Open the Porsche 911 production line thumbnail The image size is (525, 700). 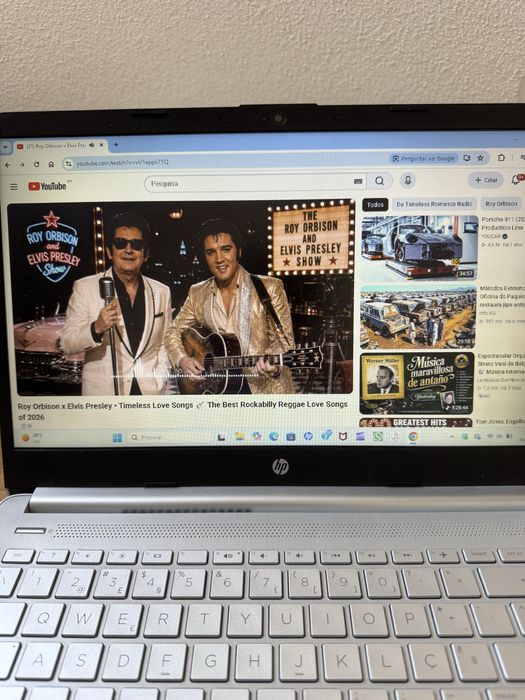click(x=419, y=248)
